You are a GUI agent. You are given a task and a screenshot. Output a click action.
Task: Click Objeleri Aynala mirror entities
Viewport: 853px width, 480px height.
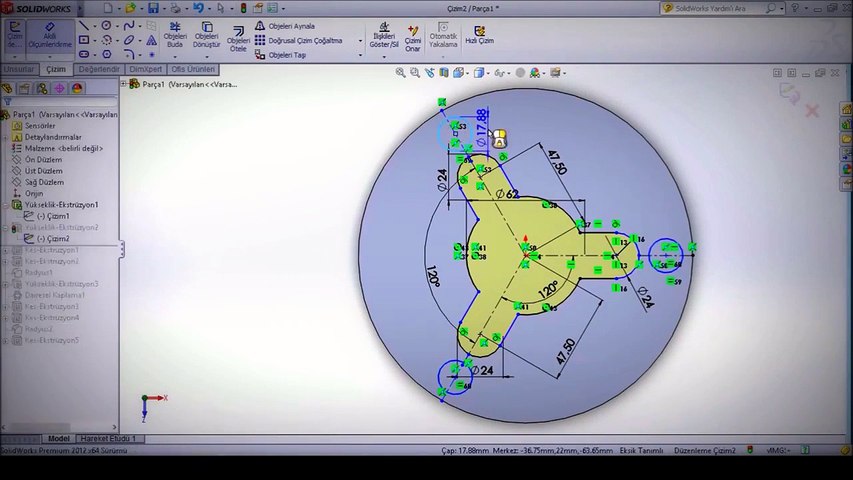285,26
